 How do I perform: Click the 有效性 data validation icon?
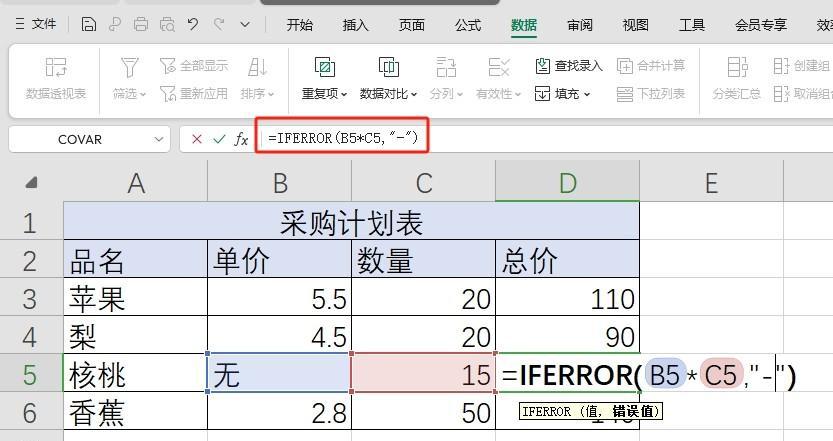(x=498, y=67)
